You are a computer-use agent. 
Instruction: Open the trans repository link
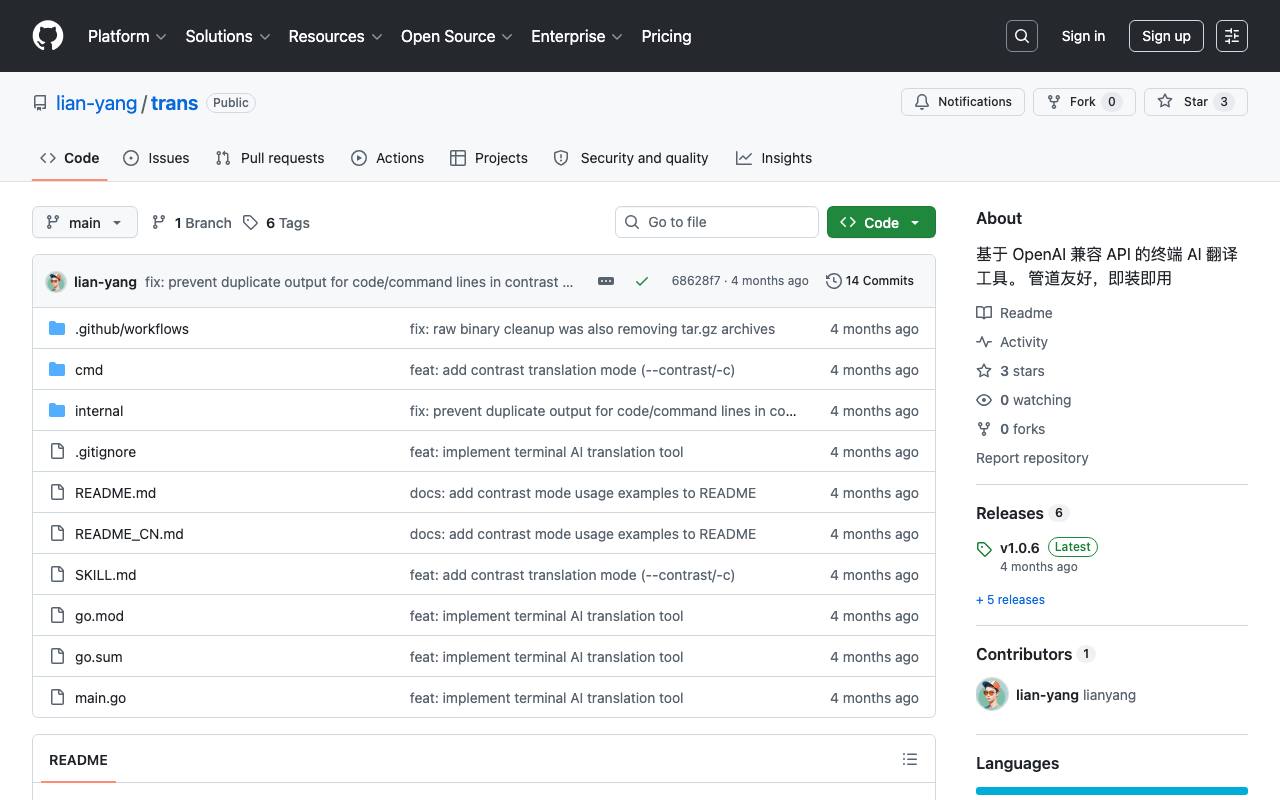click(174, 103)
